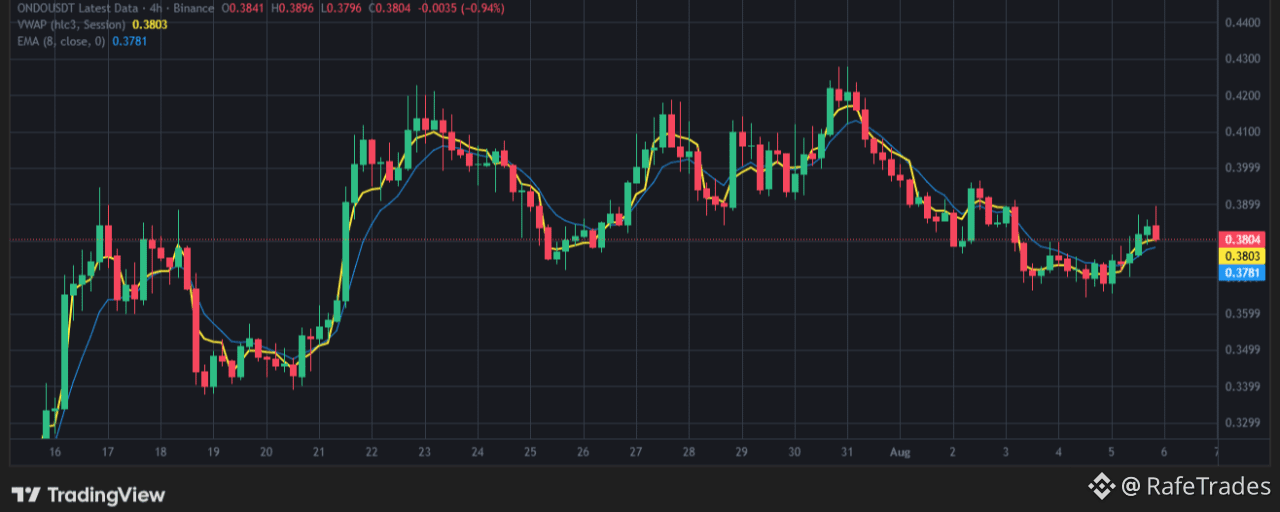
Task: Click date label 19 on time axis
Action: click(x=213, y=452)
